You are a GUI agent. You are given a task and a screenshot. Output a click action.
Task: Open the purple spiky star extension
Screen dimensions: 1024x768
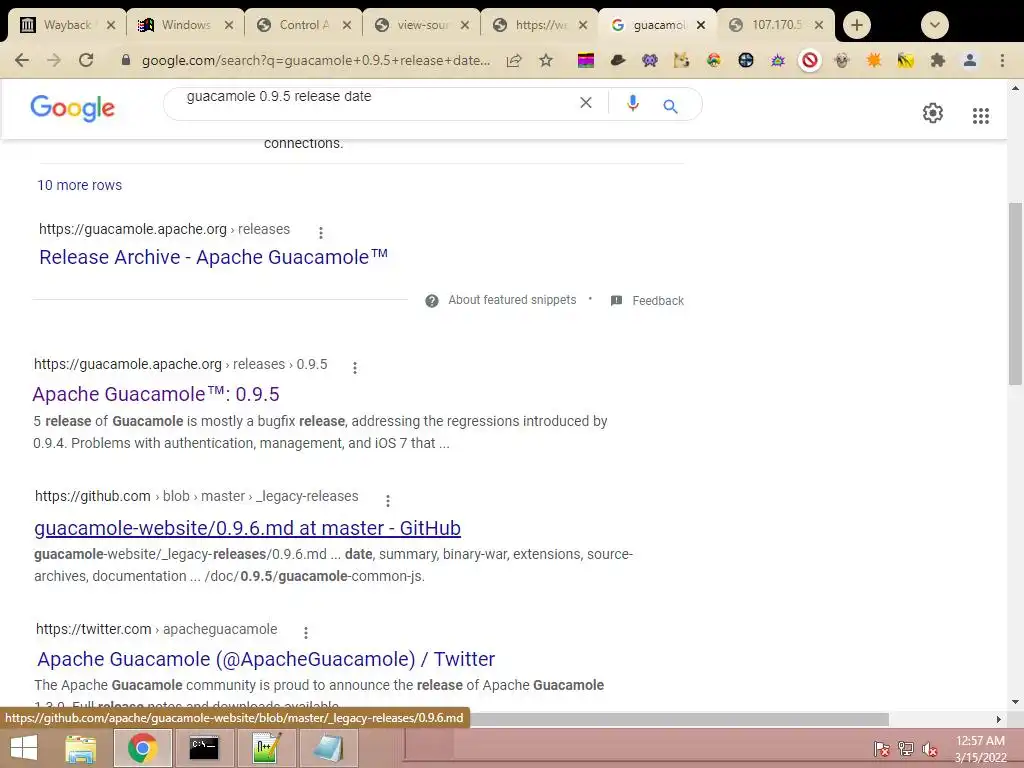(x=778, y=61)
